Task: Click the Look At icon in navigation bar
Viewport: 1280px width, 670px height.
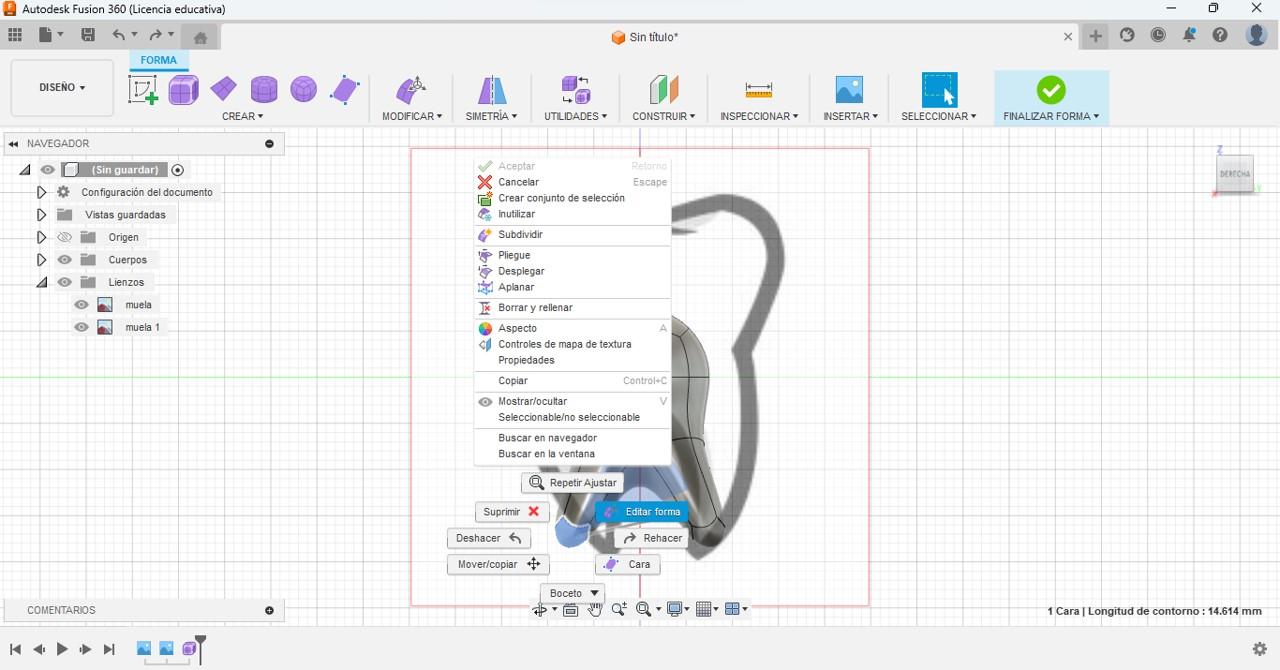Action: pyautogui.click(x=570, y=609)
